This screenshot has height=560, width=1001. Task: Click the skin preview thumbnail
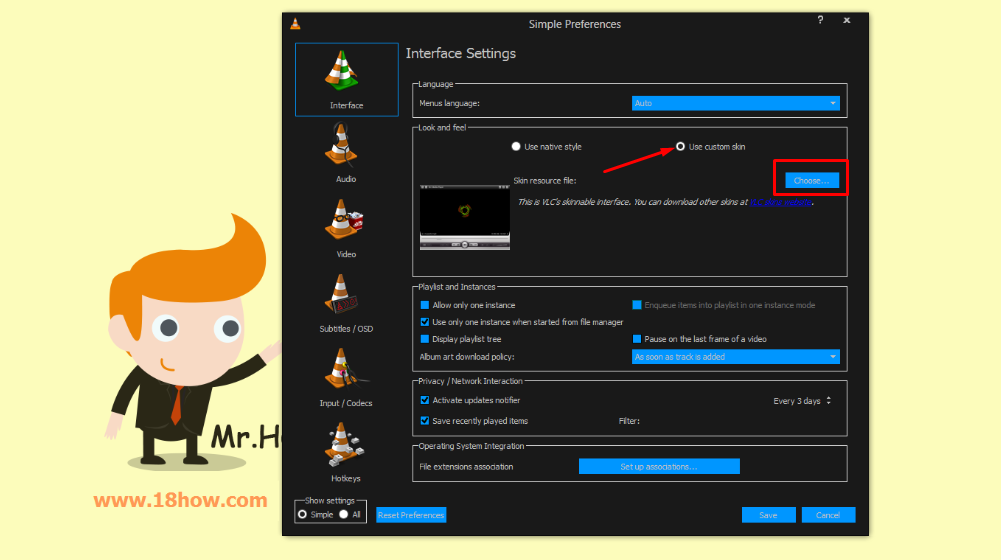pyautogui.click(x=465, y=217)
